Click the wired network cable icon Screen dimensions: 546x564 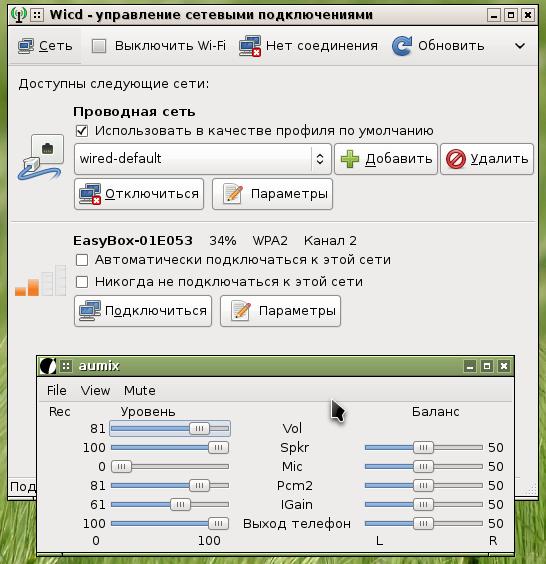point(41,158)
